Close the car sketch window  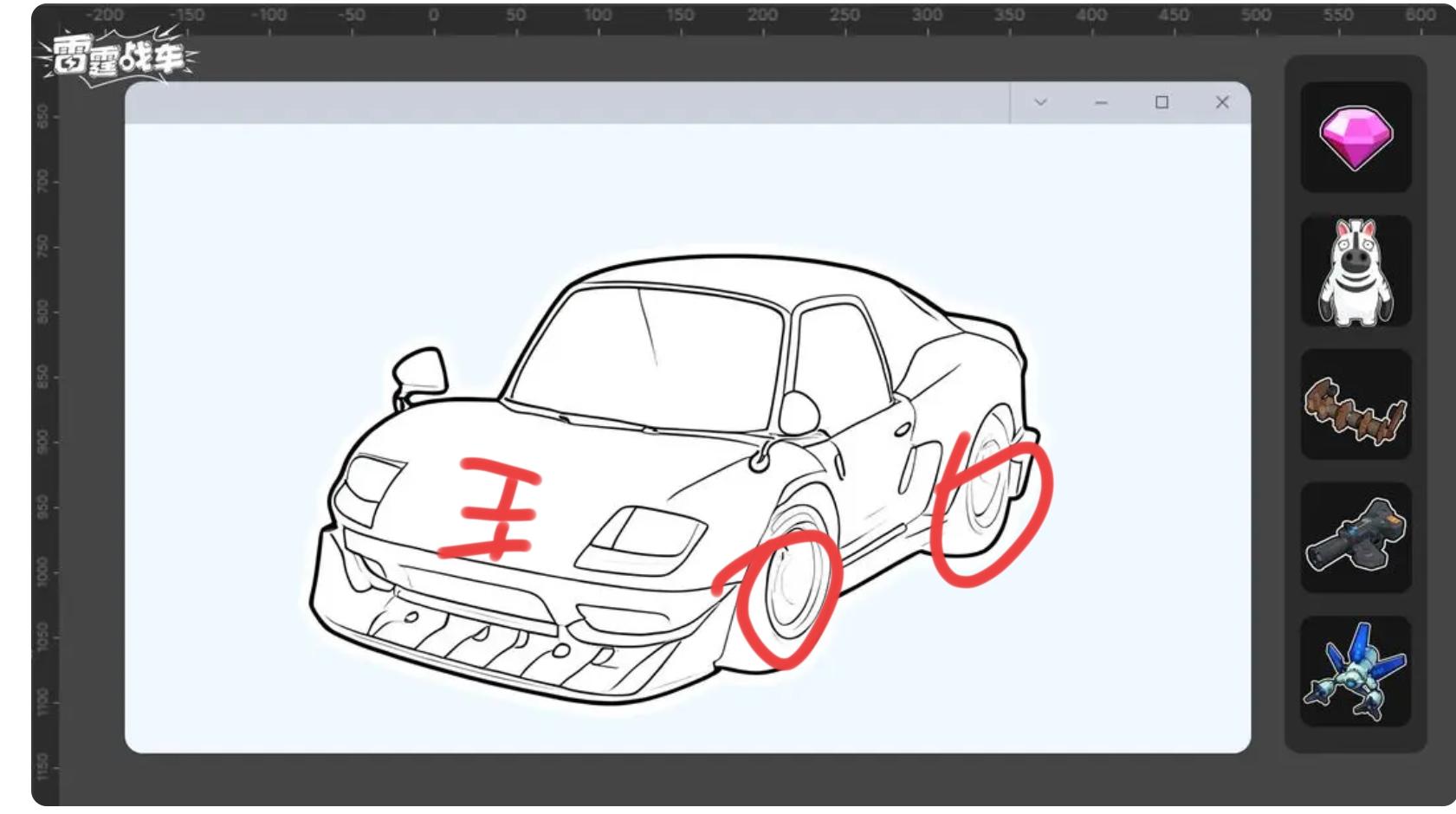[1222, 102]
